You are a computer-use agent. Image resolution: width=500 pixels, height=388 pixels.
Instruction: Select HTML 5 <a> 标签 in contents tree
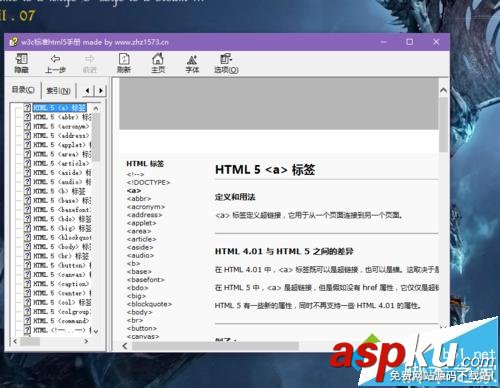tap(59, 108)
